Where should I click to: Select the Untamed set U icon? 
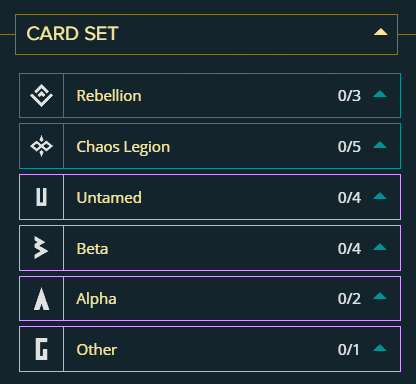(41, 197)
